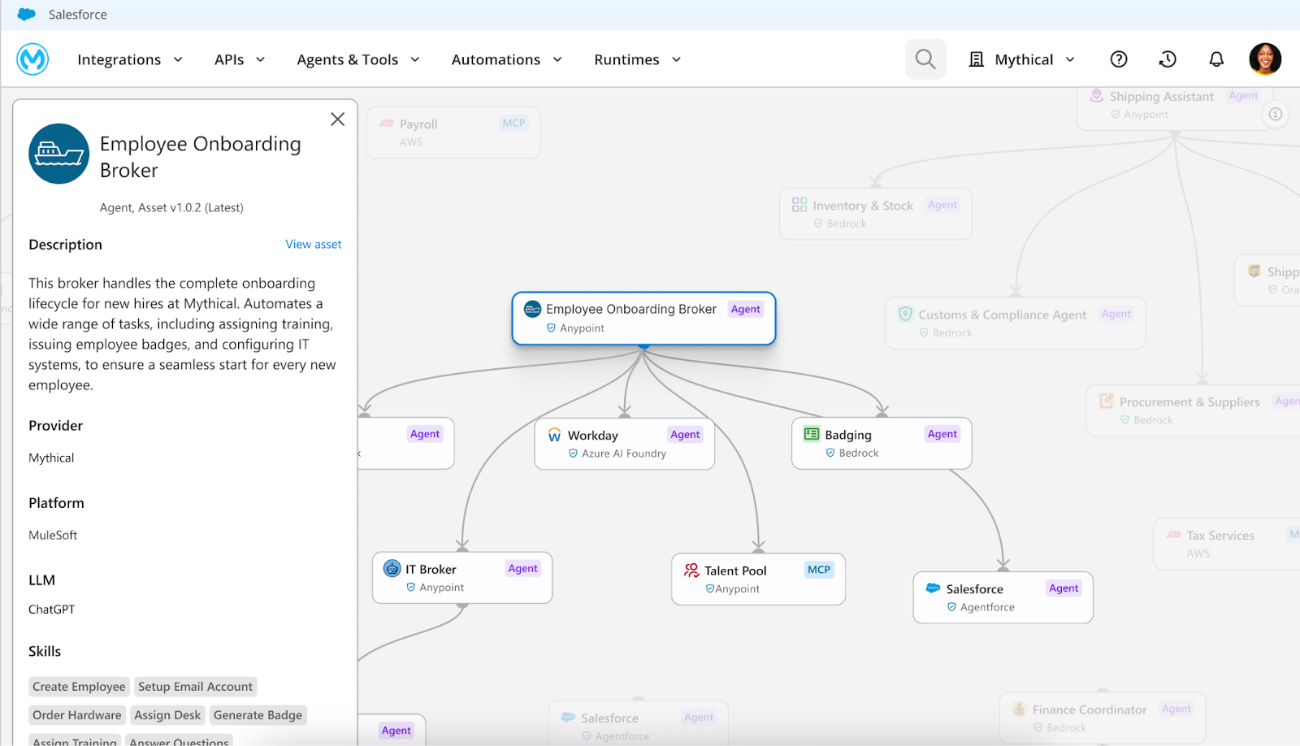
Task: Expand the Agents & Tools dropdown
Action: pyautogui.click(x=358, y=60)
